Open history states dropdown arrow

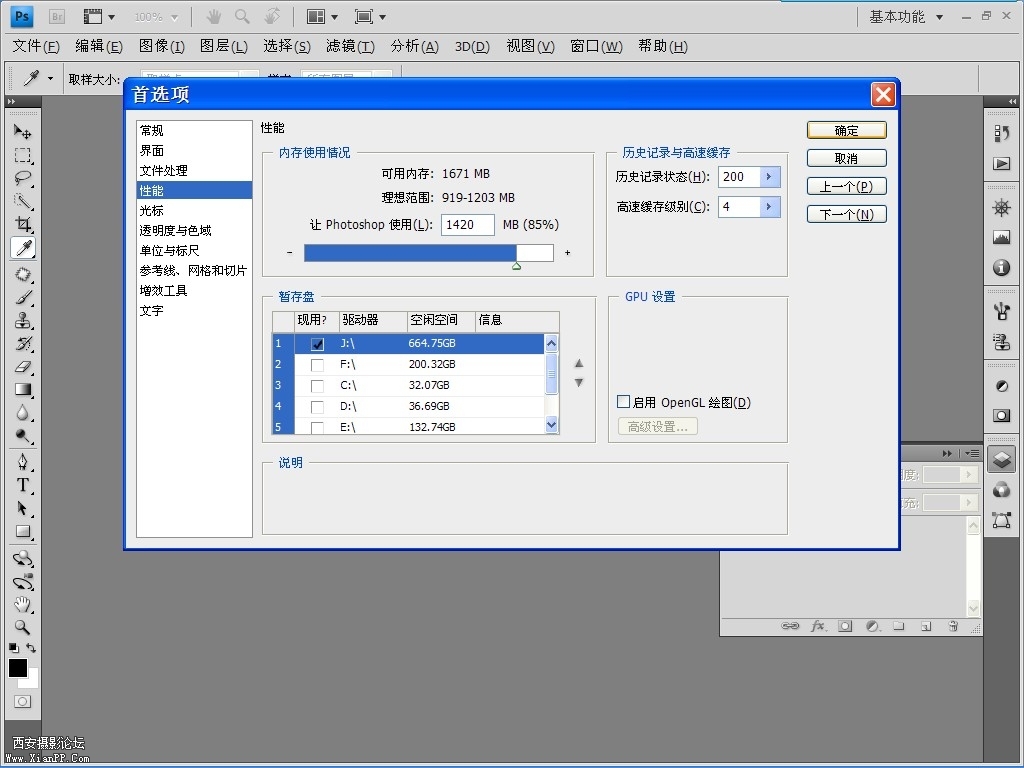[769, 177]
